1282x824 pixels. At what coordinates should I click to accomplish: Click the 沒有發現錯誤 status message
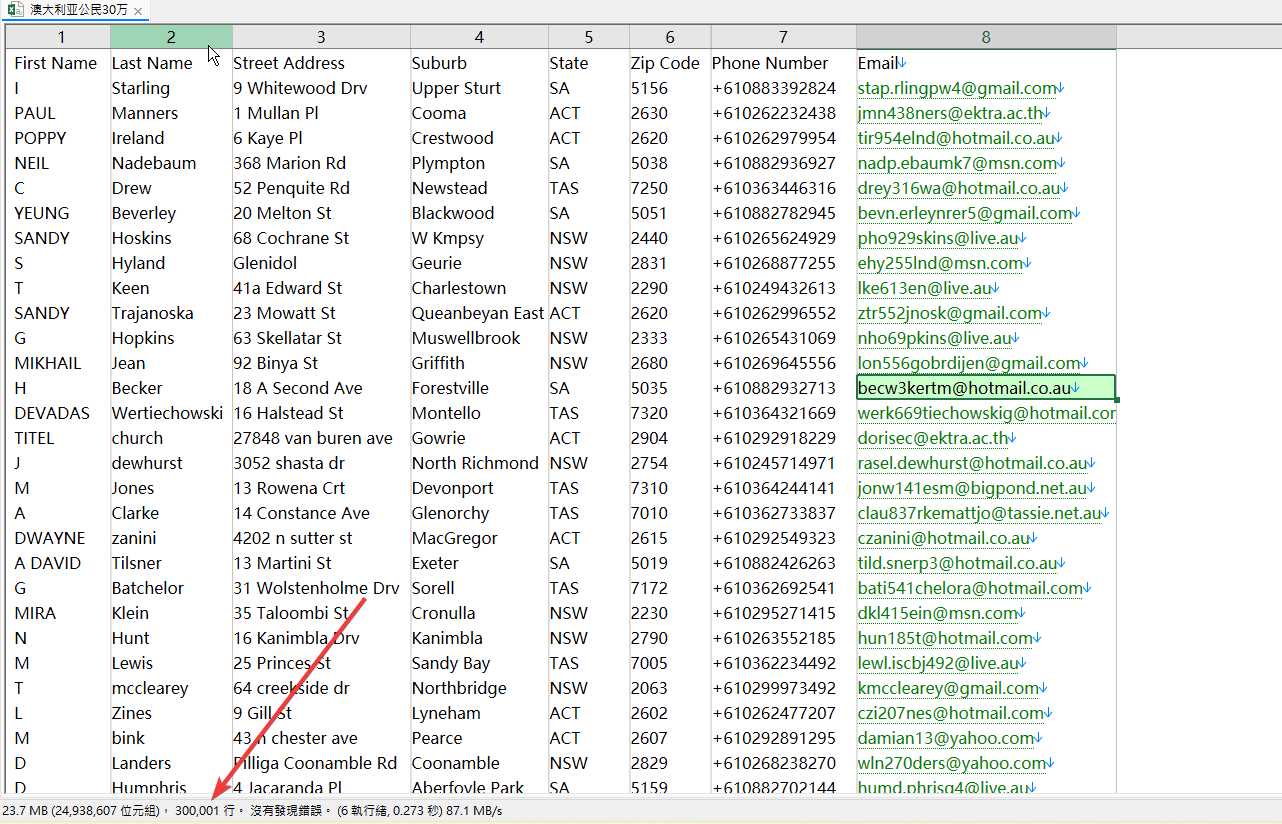click(288, 810)
